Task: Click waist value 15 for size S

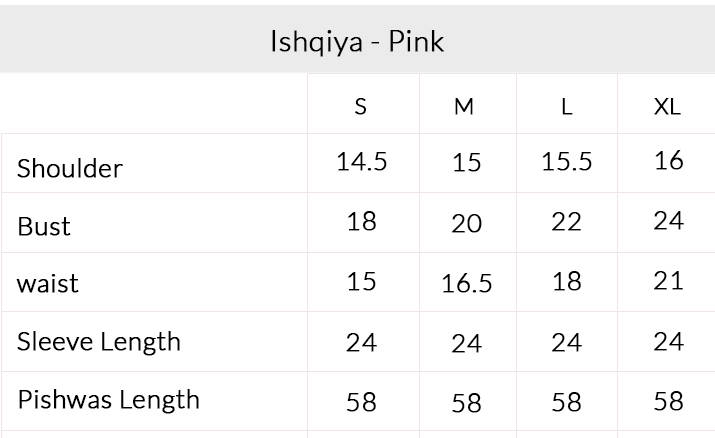Action: coord(361,282)
